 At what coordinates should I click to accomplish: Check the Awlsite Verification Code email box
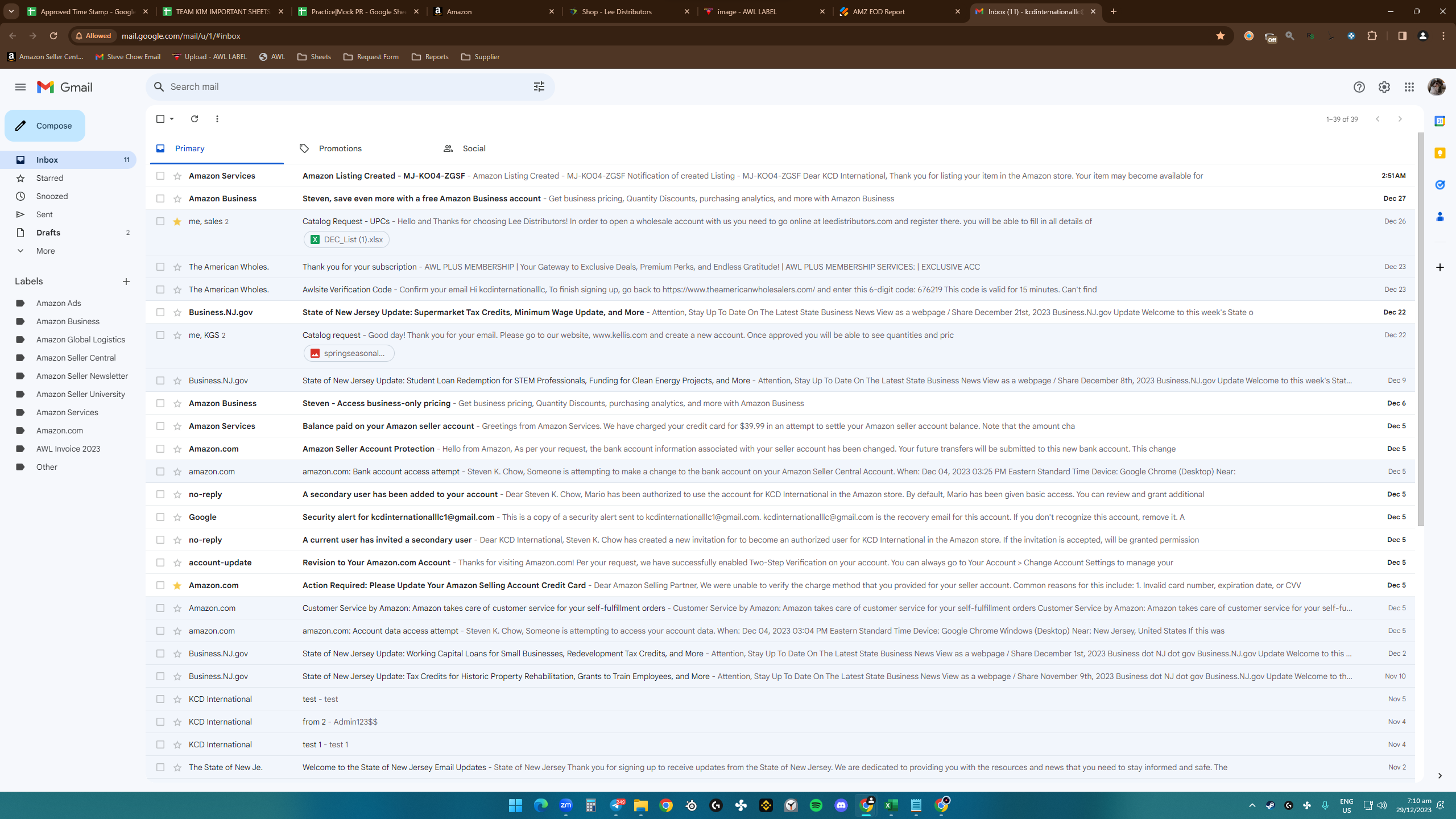160,289
